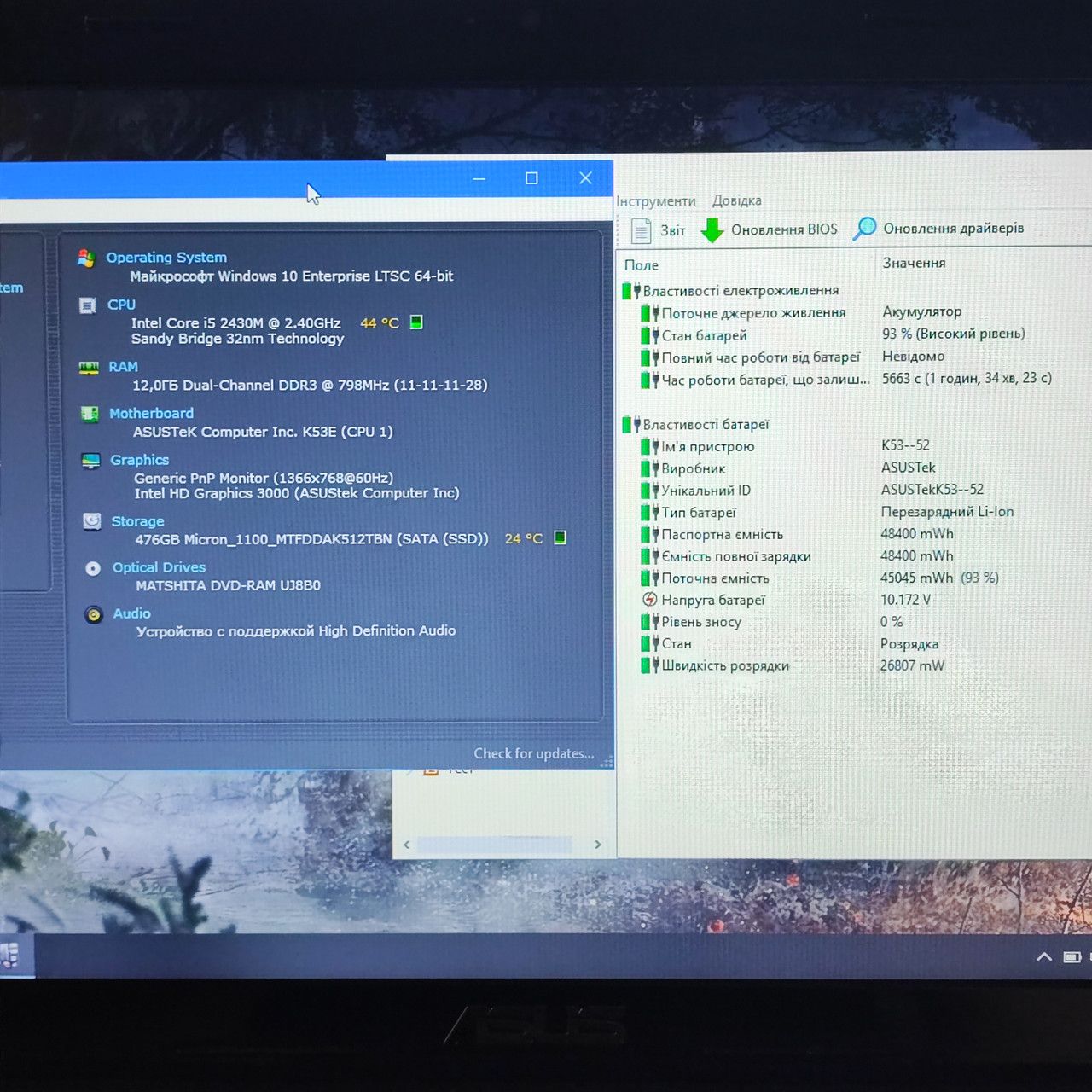Viewport: 1092px width, 1092px height.
Task: Click the driver update magnifier icon
Action: pos(864,229)
